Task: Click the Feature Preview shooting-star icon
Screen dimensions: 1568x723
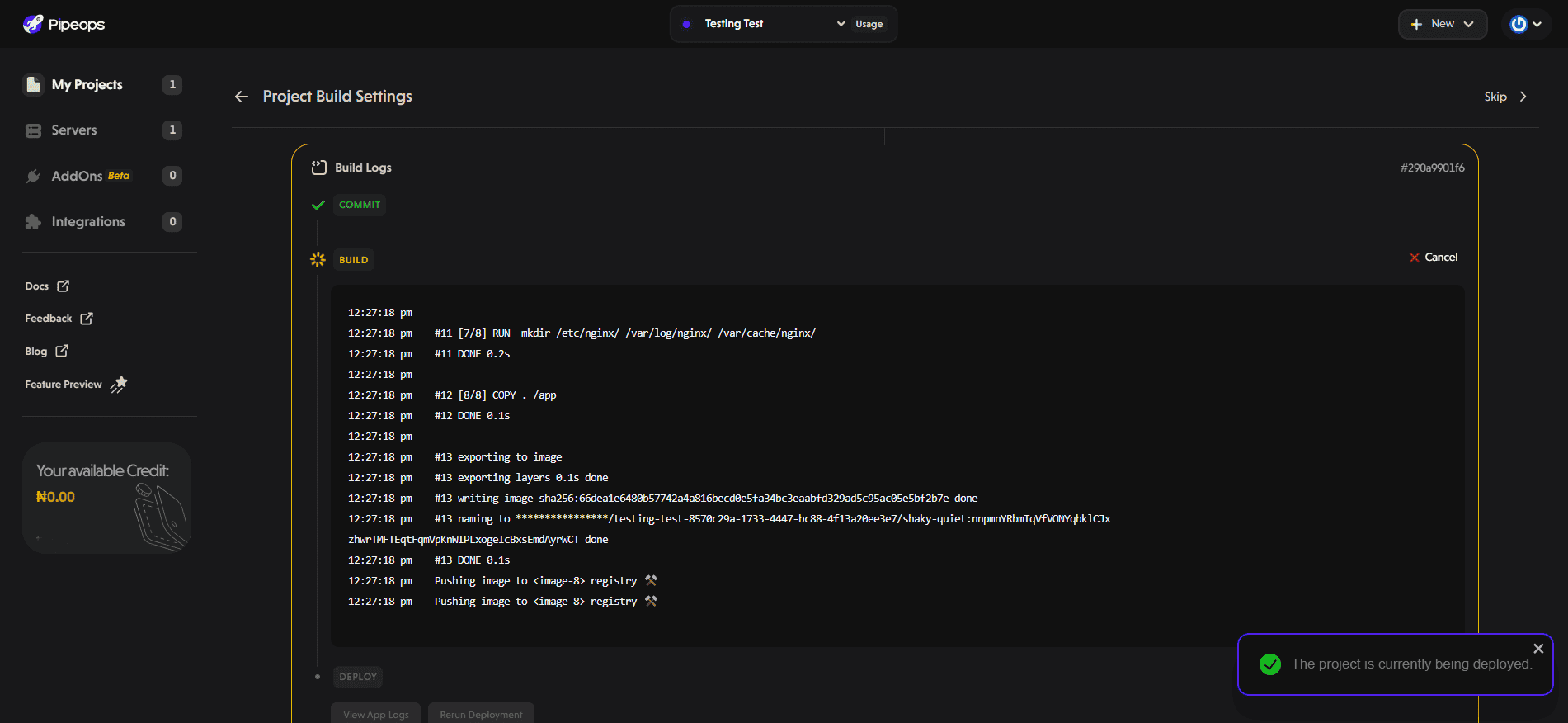Action: [x=119, y=385]
